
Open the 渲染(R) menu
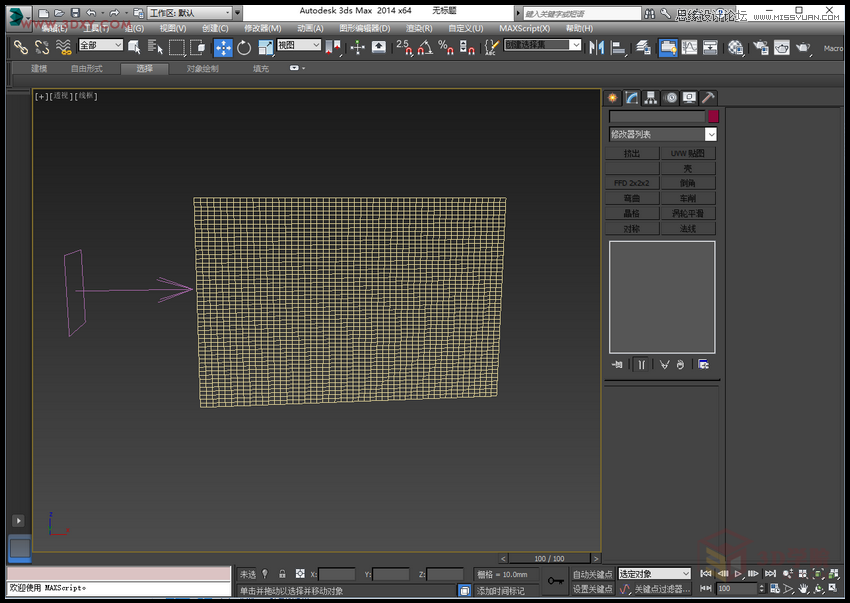pos(419,28)
